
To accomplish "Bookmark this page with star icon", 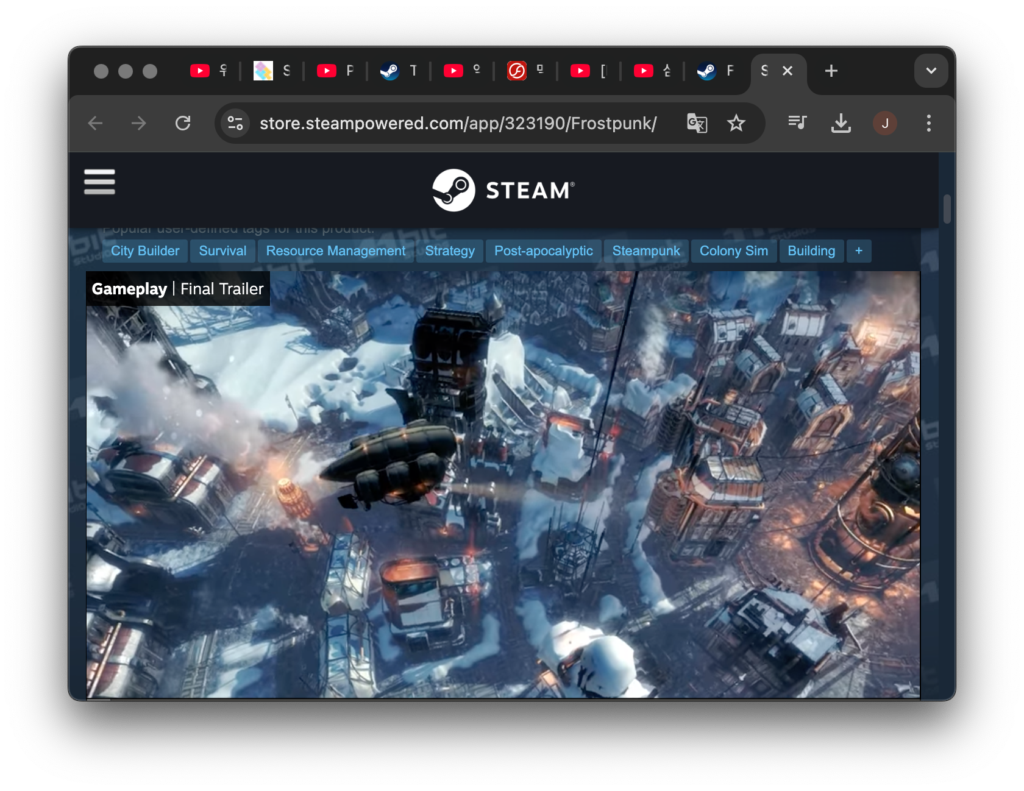I will point(736,123).
